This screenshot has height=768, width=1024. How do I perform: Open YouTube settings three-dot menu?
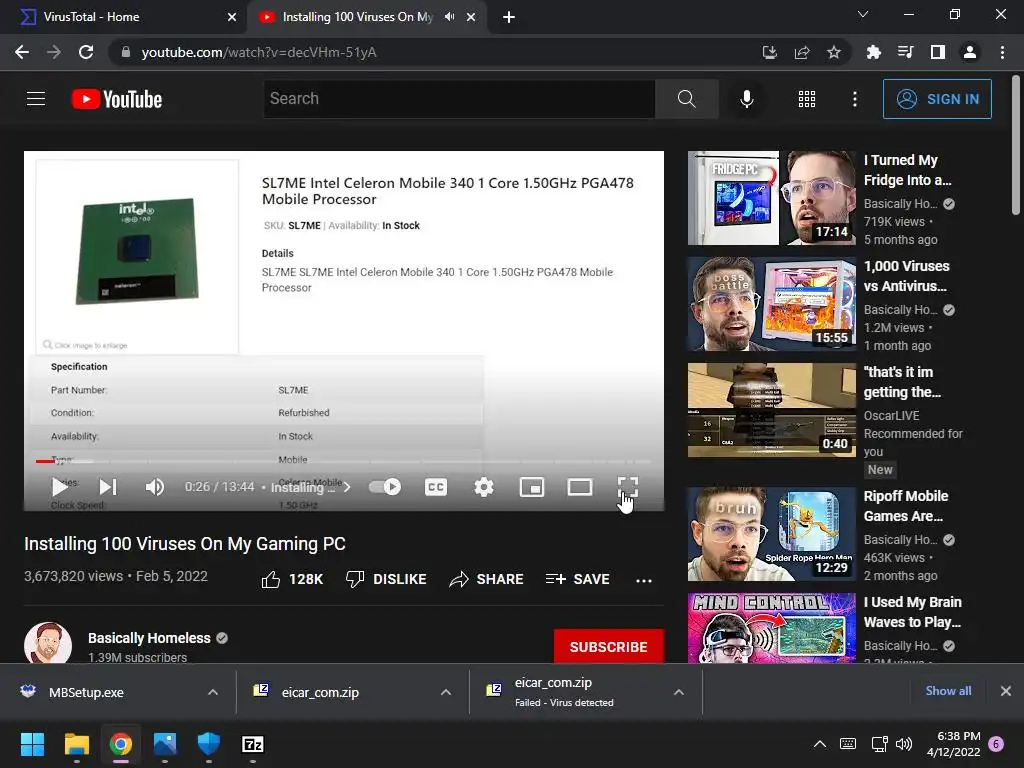tap(855, 99)
